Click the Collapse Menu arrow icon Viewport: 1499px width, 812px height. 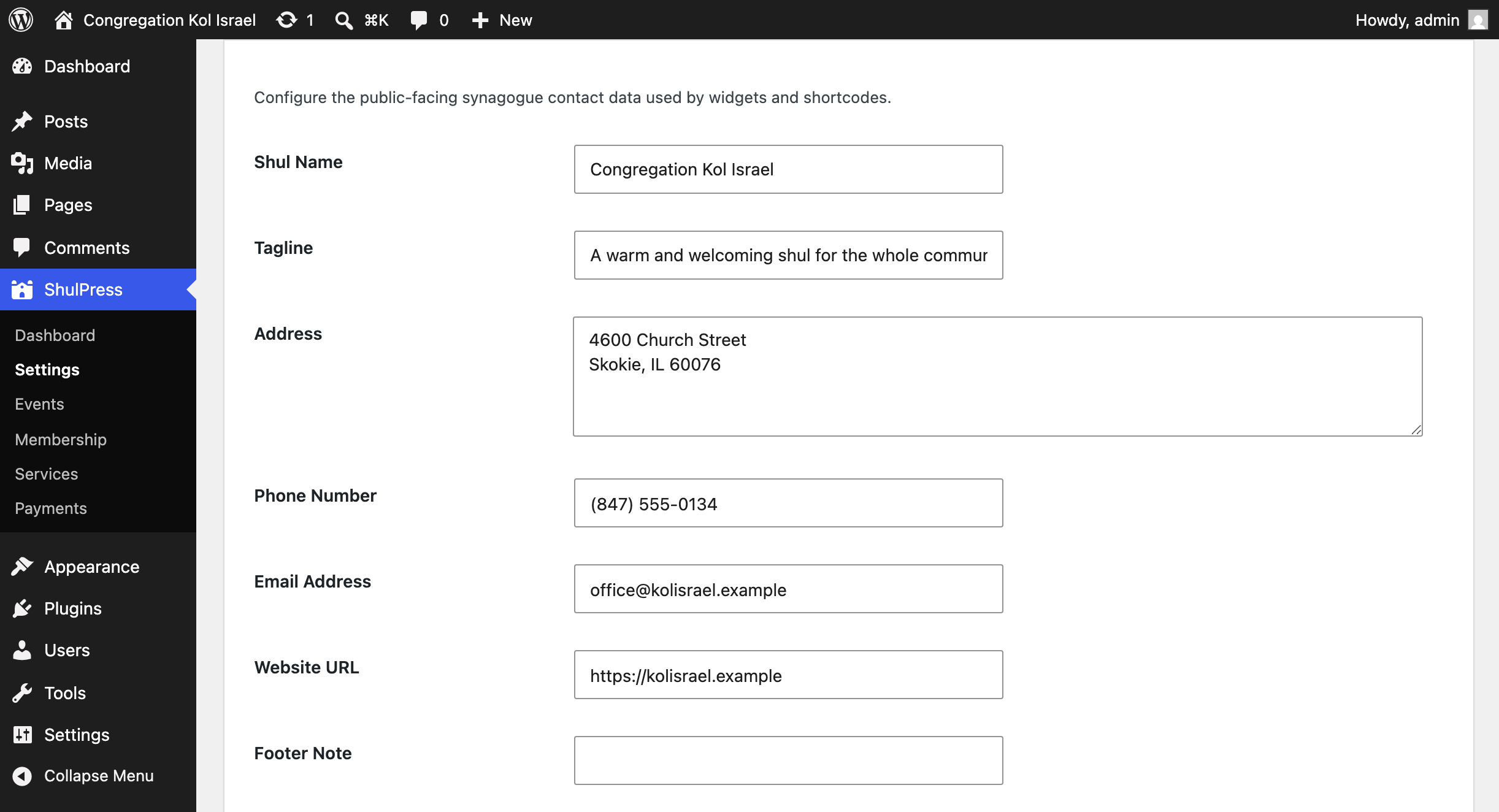coord(22,776)
